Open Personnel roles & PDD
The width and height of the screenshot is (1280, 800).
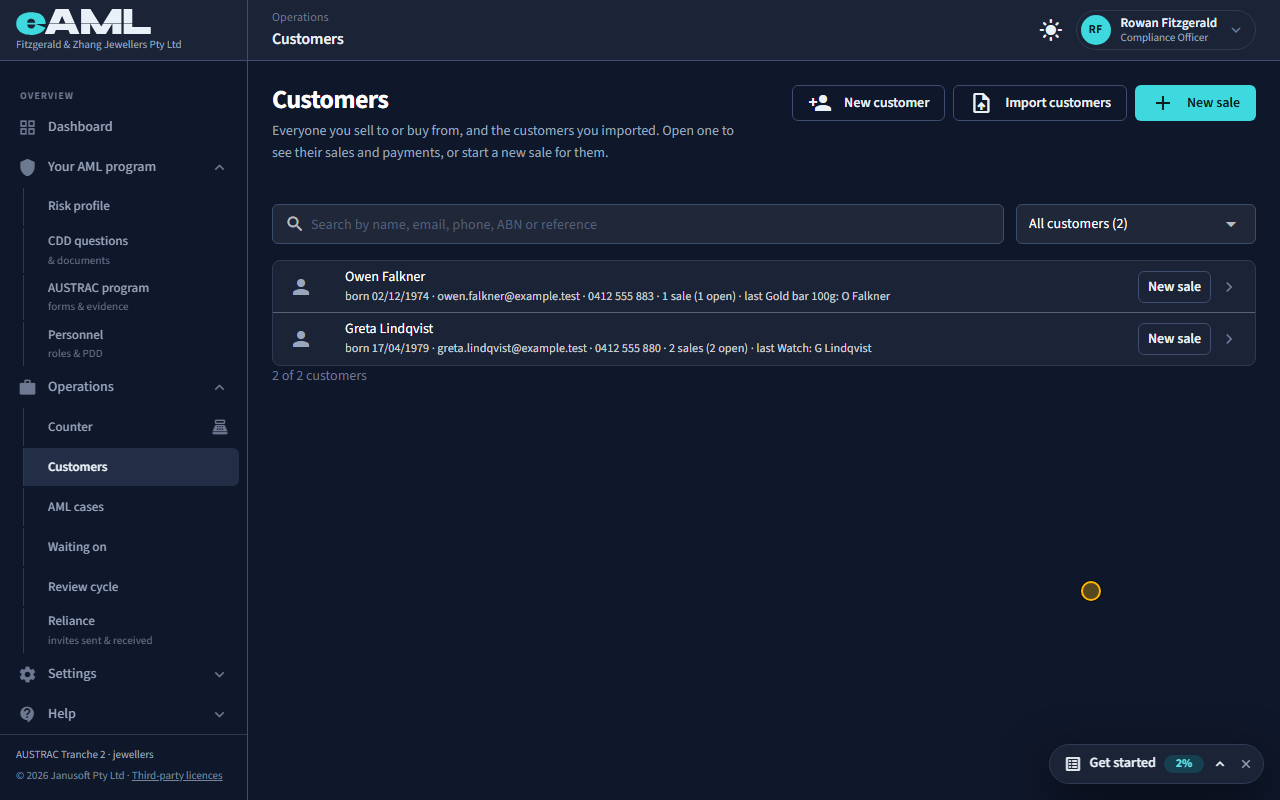130,344
